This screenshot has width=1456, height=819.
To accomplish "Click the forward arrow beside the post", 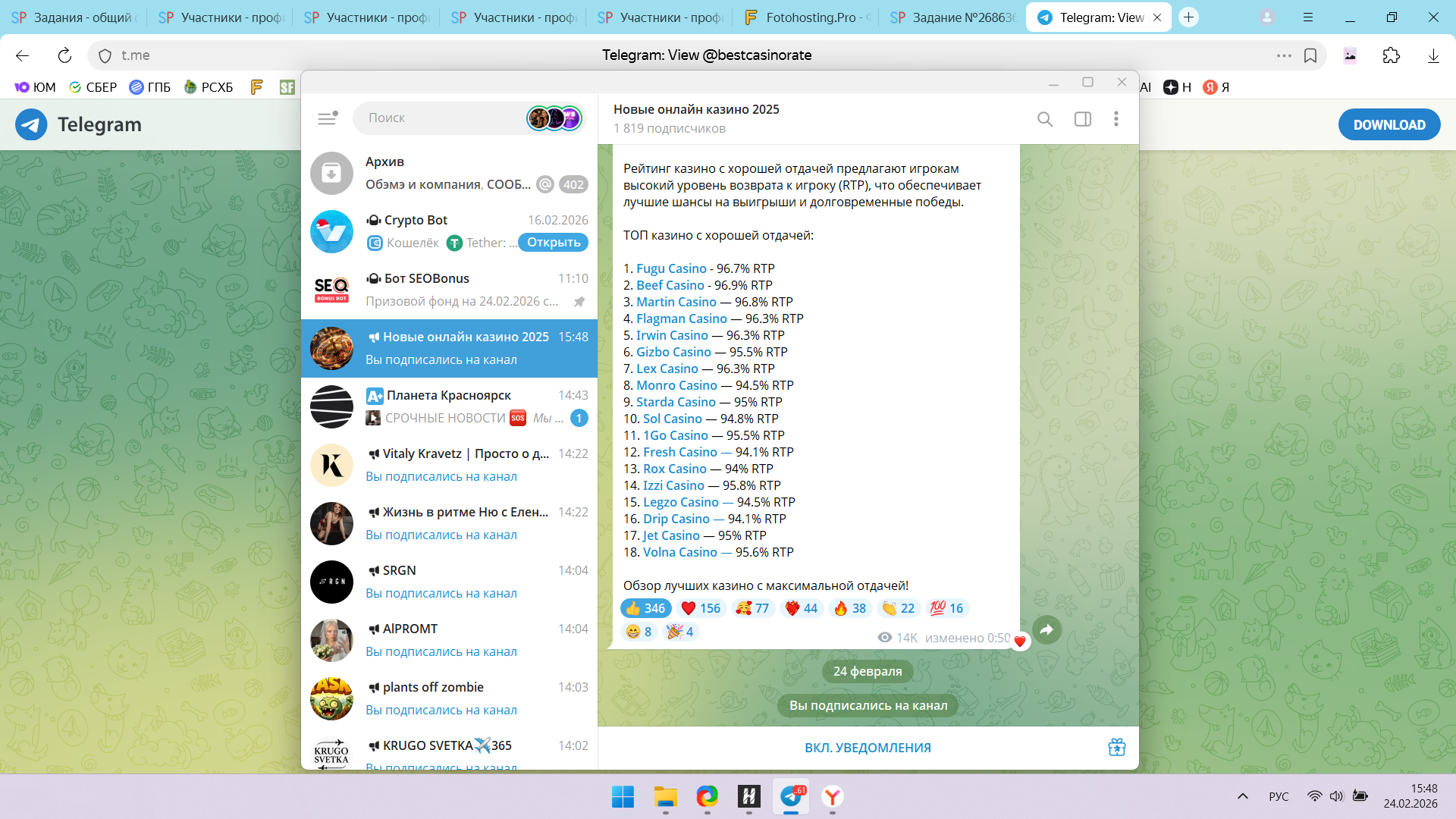I will pos(1046,629).
